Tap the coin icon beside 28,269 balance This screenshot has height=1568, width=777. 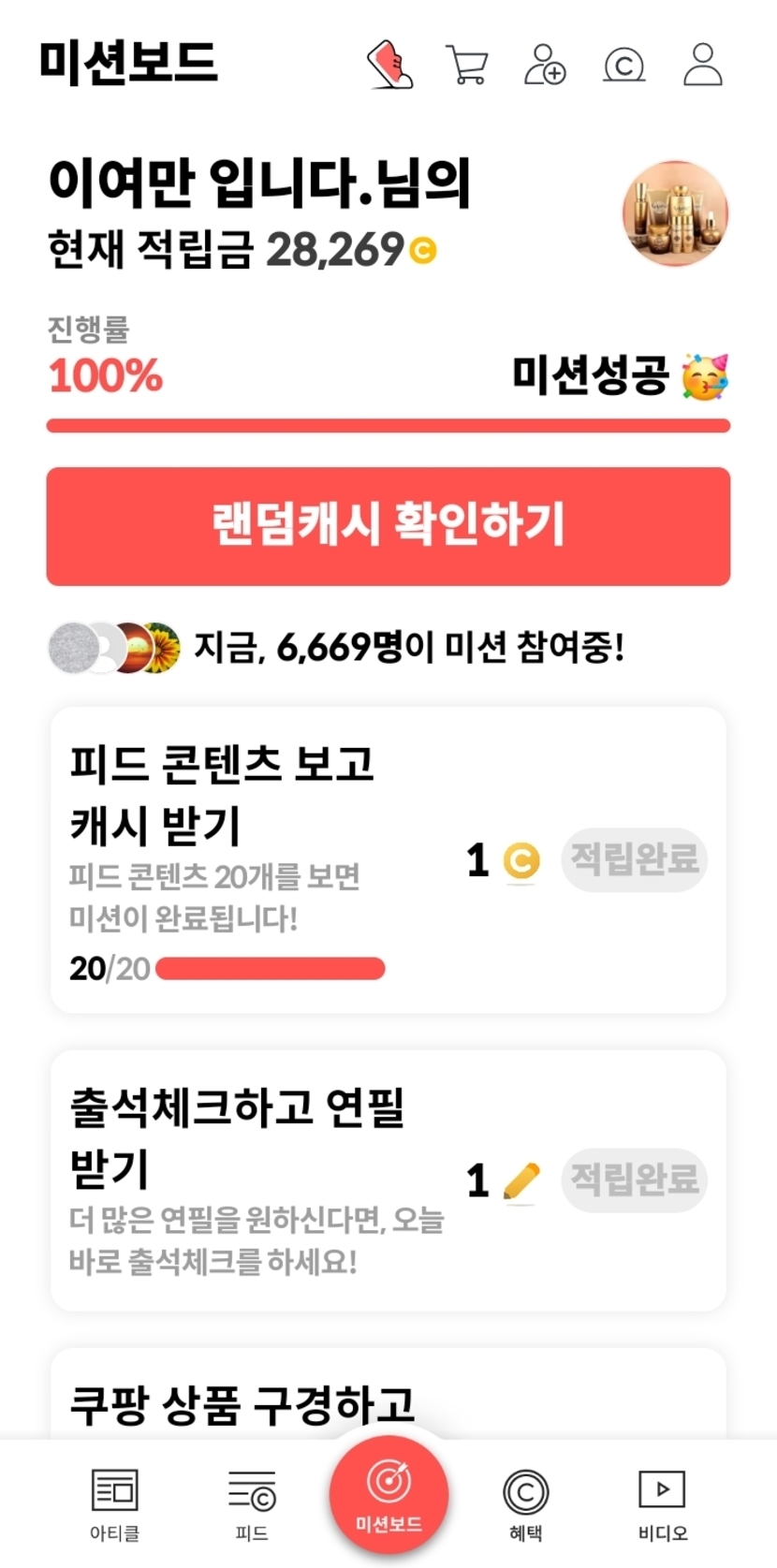coord(423,251)
